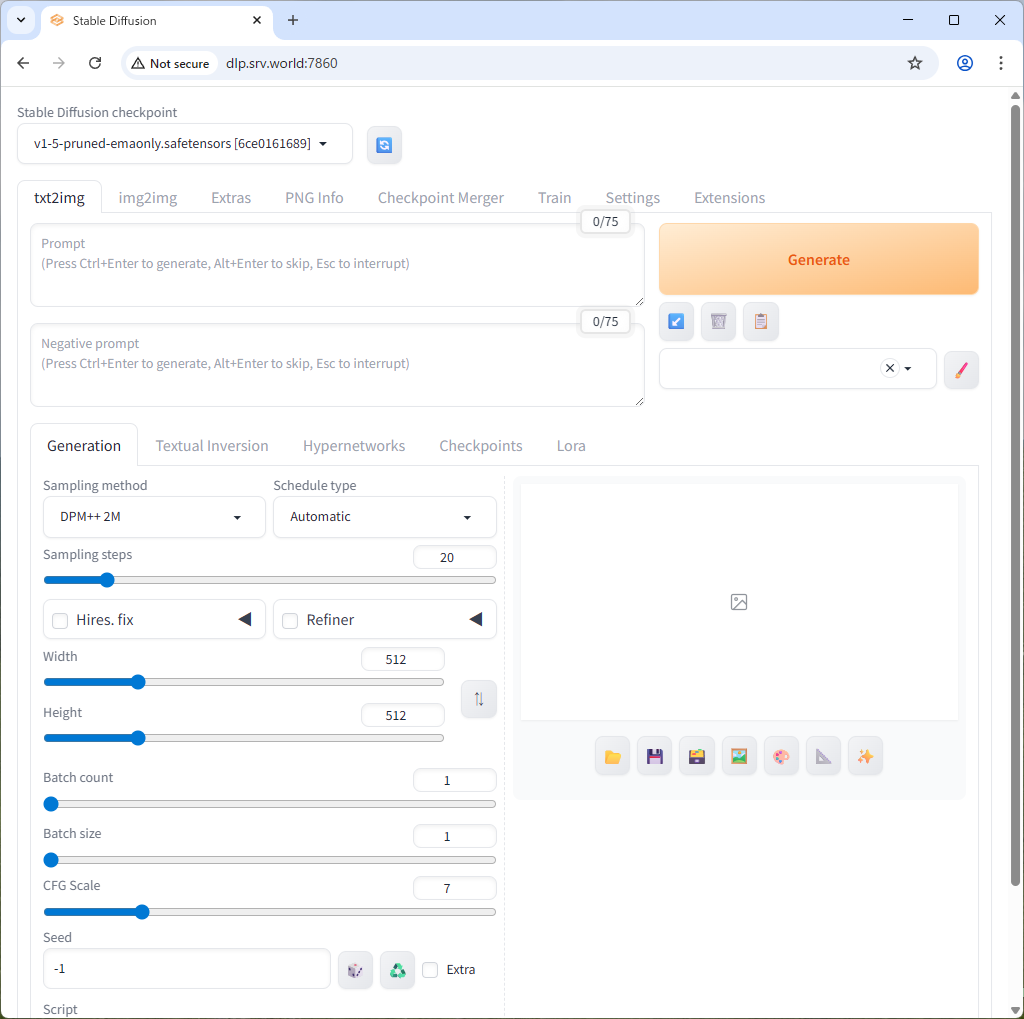Image resolution: width=1024 pixels, height=1019 pixels.
Task: Switch to the img2img tab
Action: tap(147, 197)
